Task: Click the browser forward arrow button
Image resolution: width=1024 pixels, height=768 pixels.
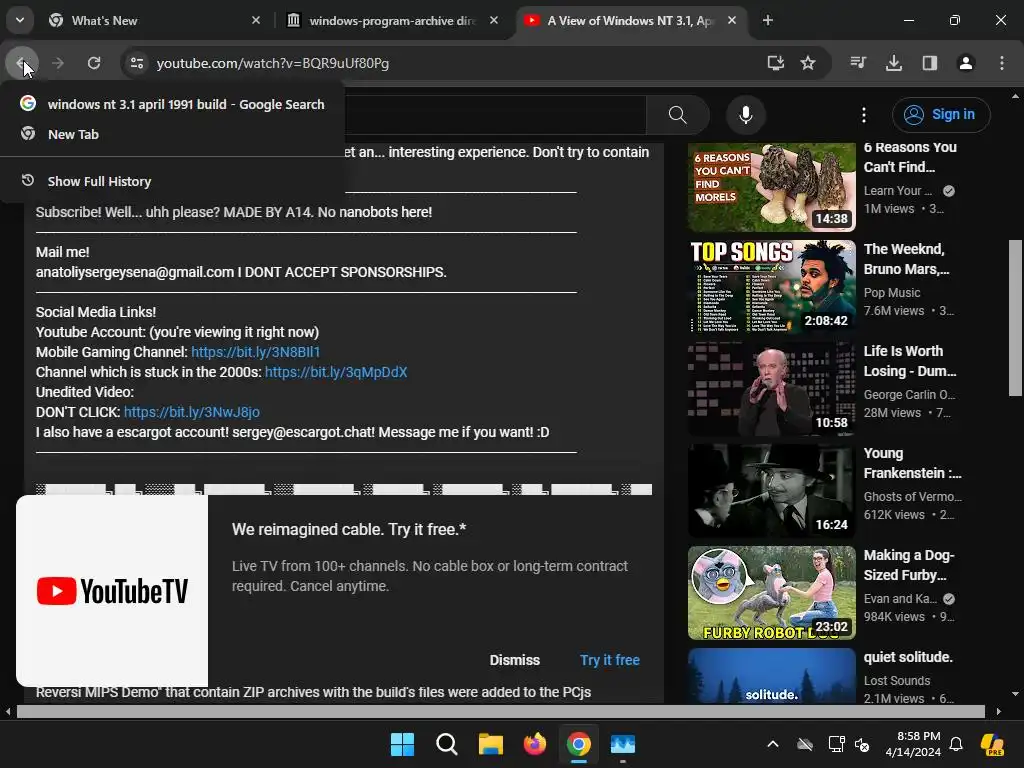Action: (x=57, y=63)
